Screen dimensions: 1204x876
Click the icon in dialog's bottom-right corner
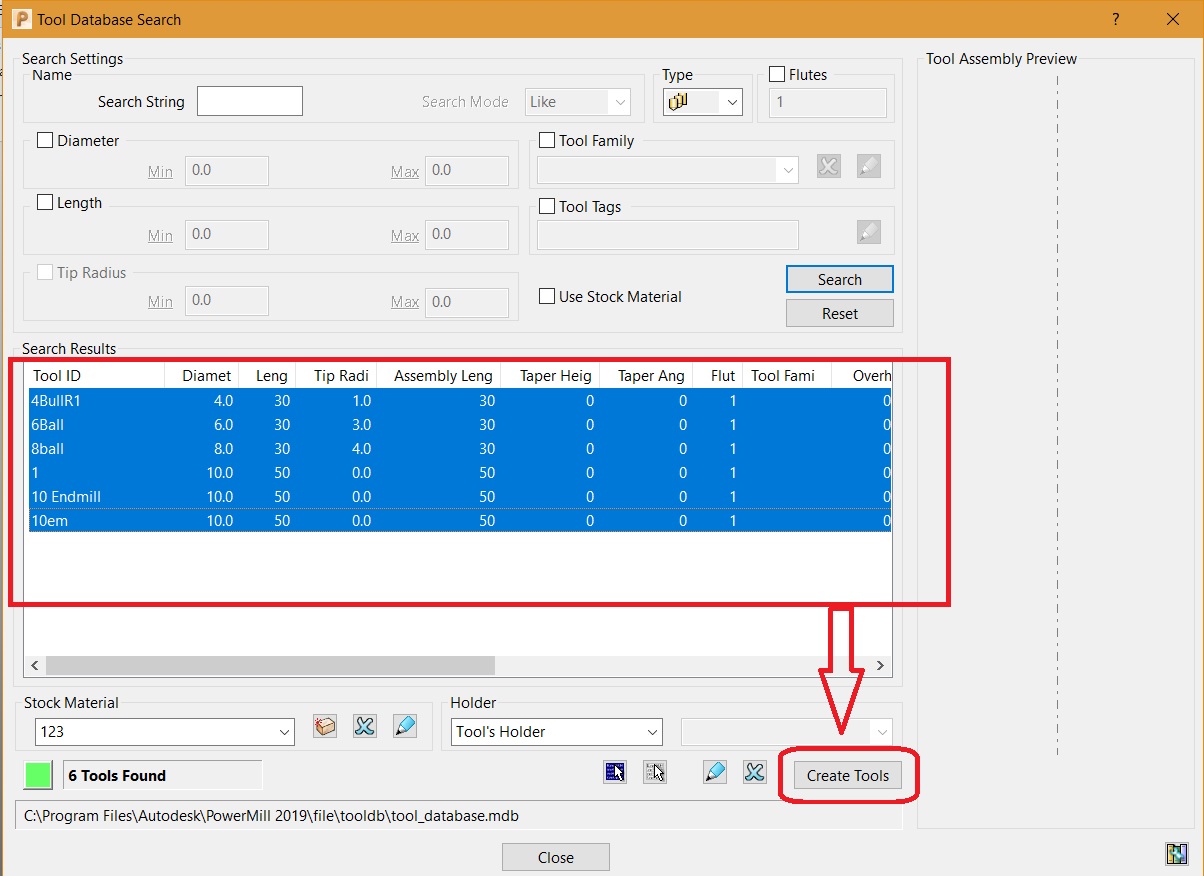tap(1176, 853)
